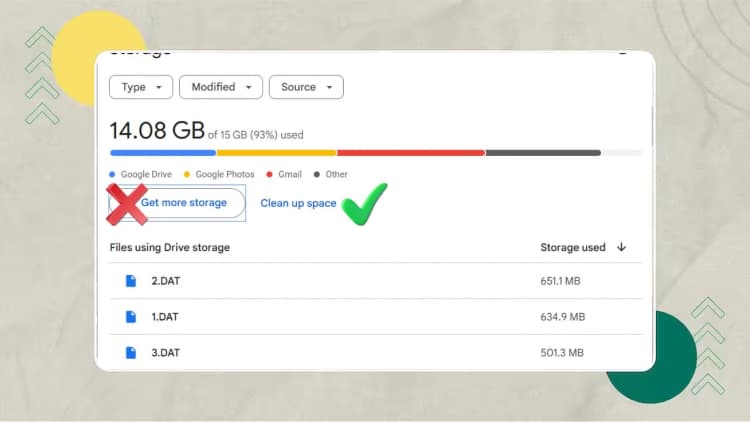
Task: Click the 3.DAT file icon
Action: [130, 352]
